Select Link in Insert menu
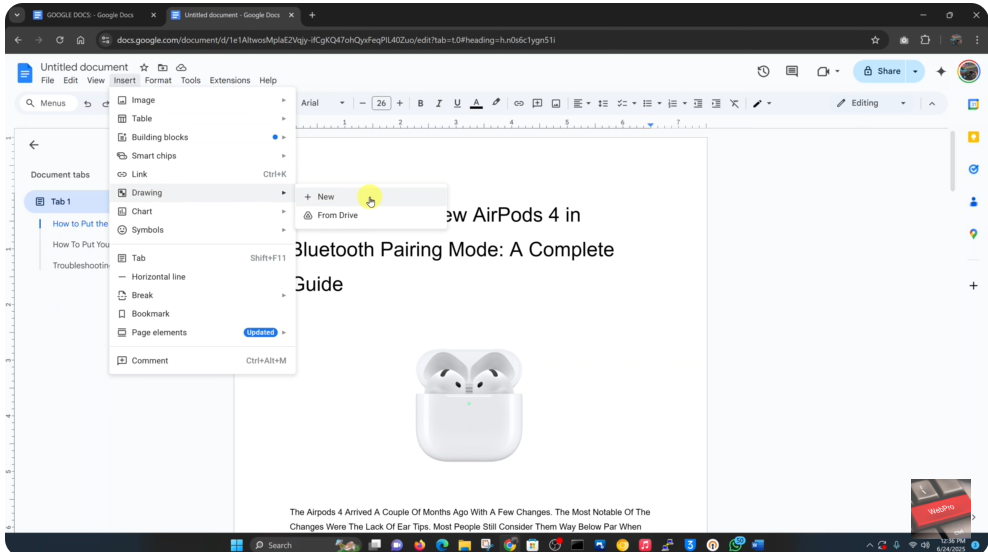The image size is (988, 552). [202, 175]
